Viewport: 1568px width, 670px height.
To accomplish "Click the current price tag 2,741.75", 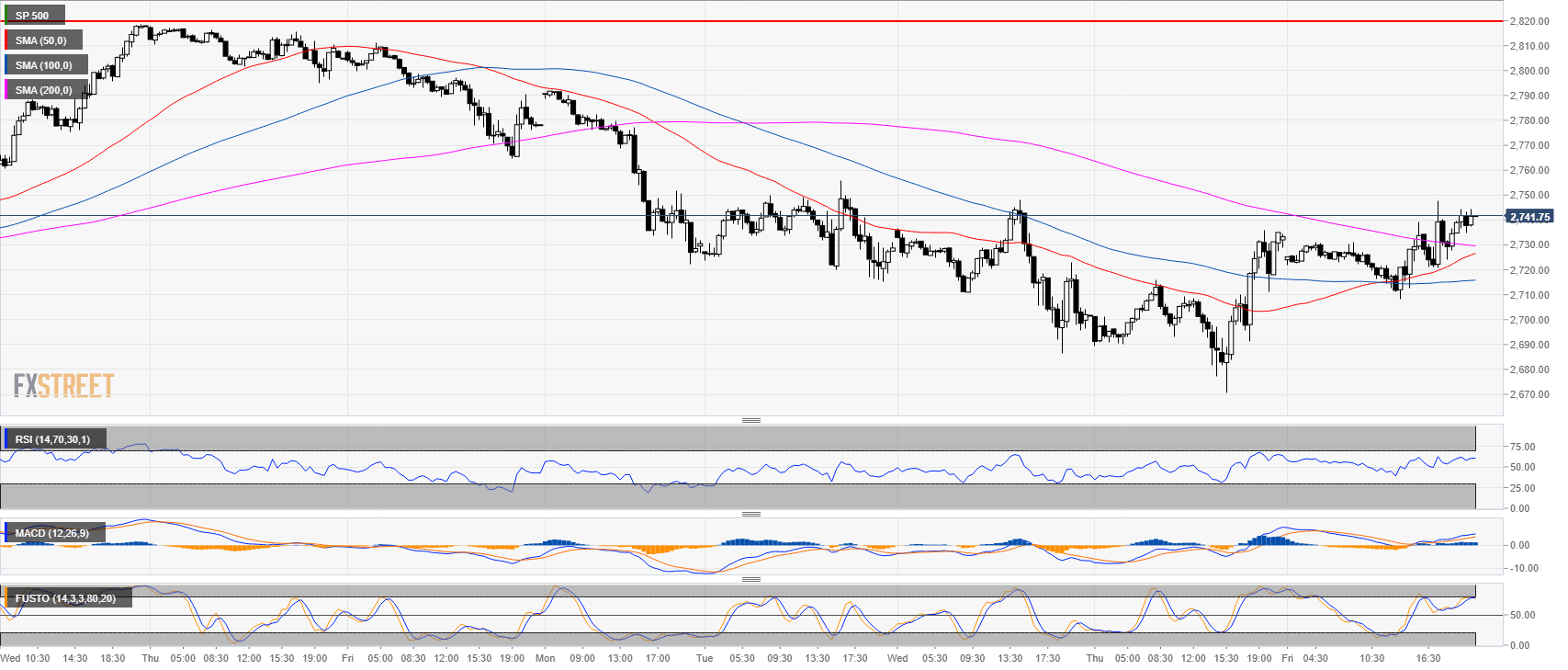I will [1529, 217].
